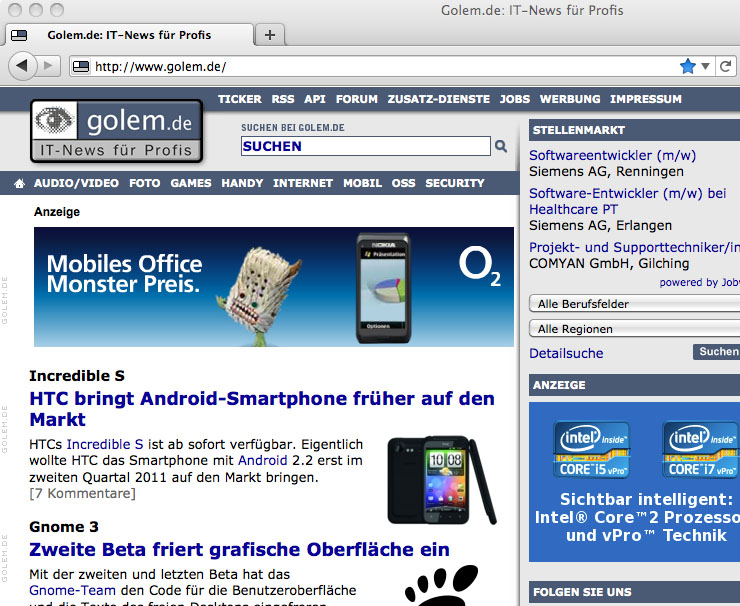Go to the FOTO category
The width and height of the screenshot is (740, 606).
[145, 183]
